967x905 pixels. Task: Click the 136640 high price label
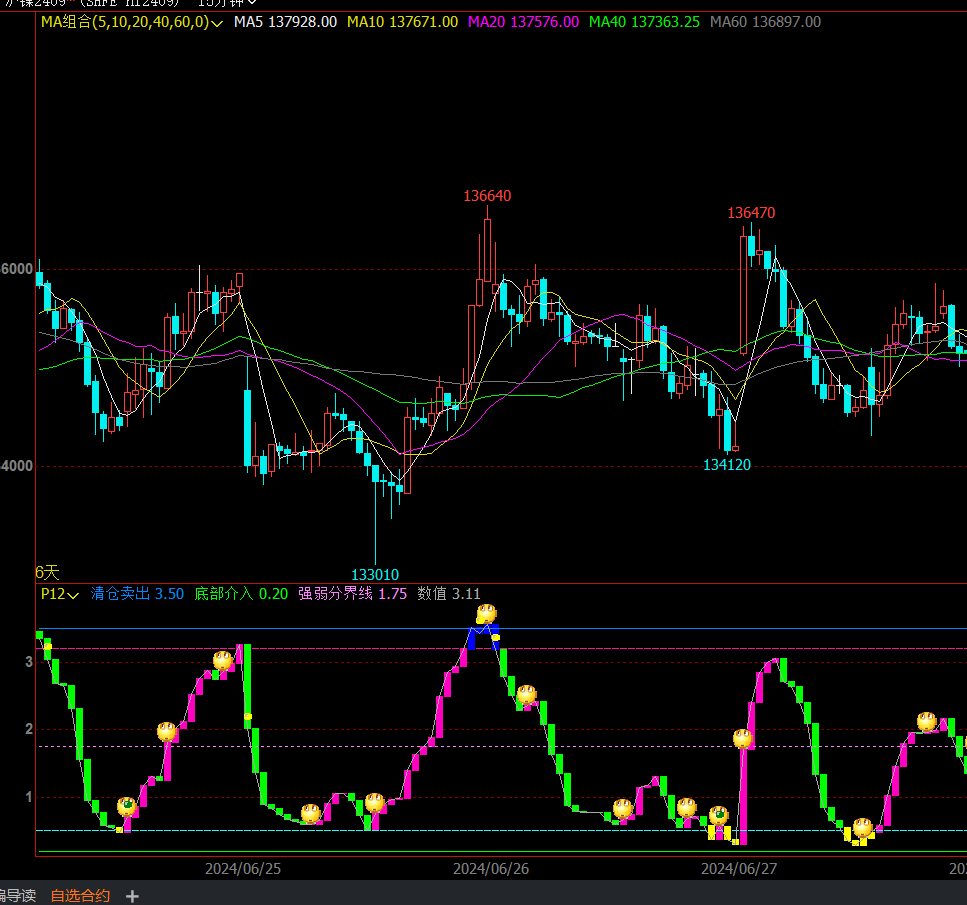(x=487, y=196)
